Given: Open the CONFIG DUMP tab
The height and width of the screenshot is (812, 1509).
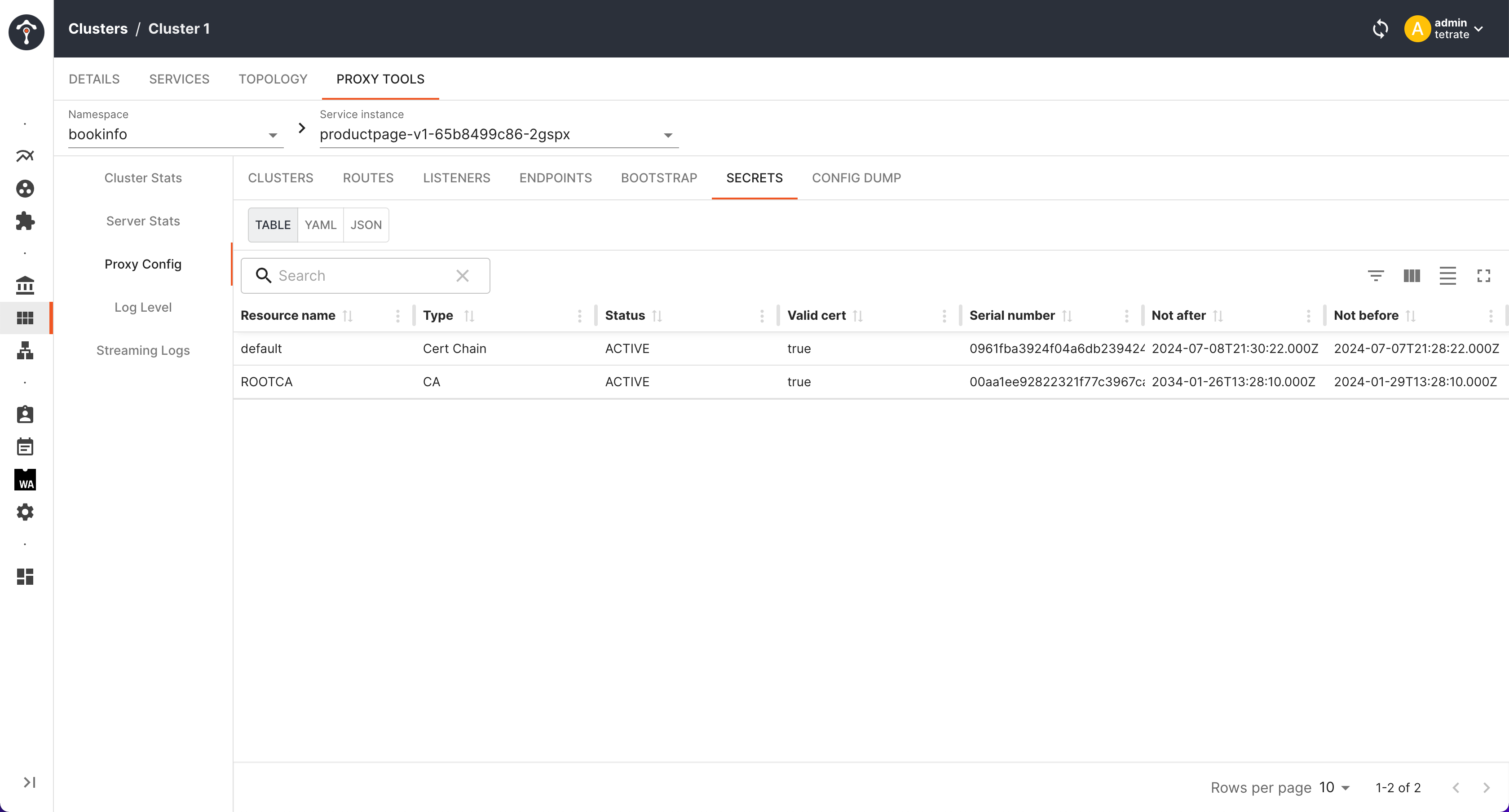Looking at the screenshot, I should pyautogui.click(x=856, y=178).
